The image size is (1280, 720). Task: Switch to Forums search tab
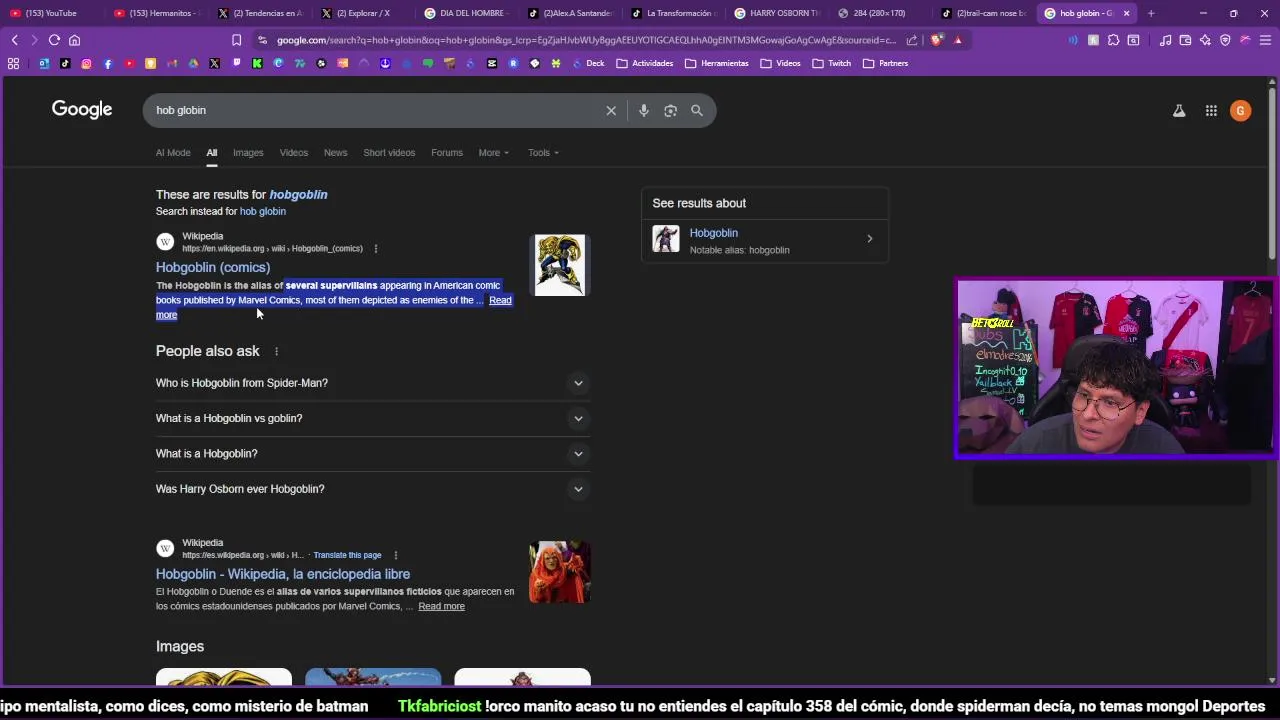[447, 153]
